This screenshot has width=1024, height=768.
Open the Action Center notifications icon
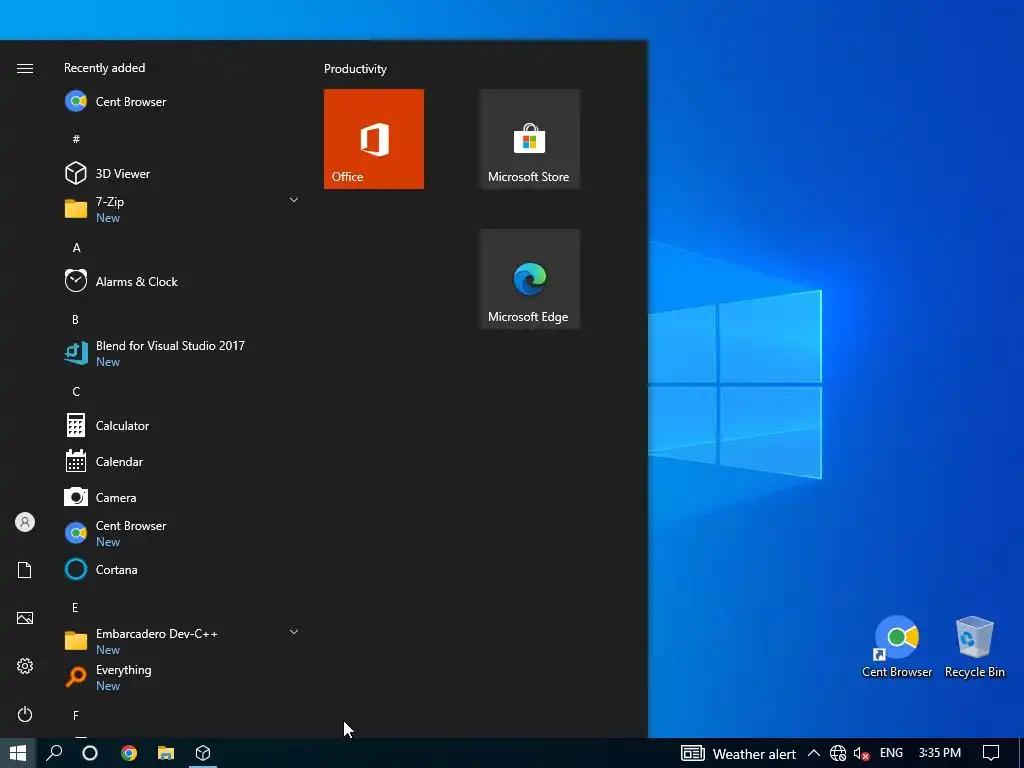[991, 753]
